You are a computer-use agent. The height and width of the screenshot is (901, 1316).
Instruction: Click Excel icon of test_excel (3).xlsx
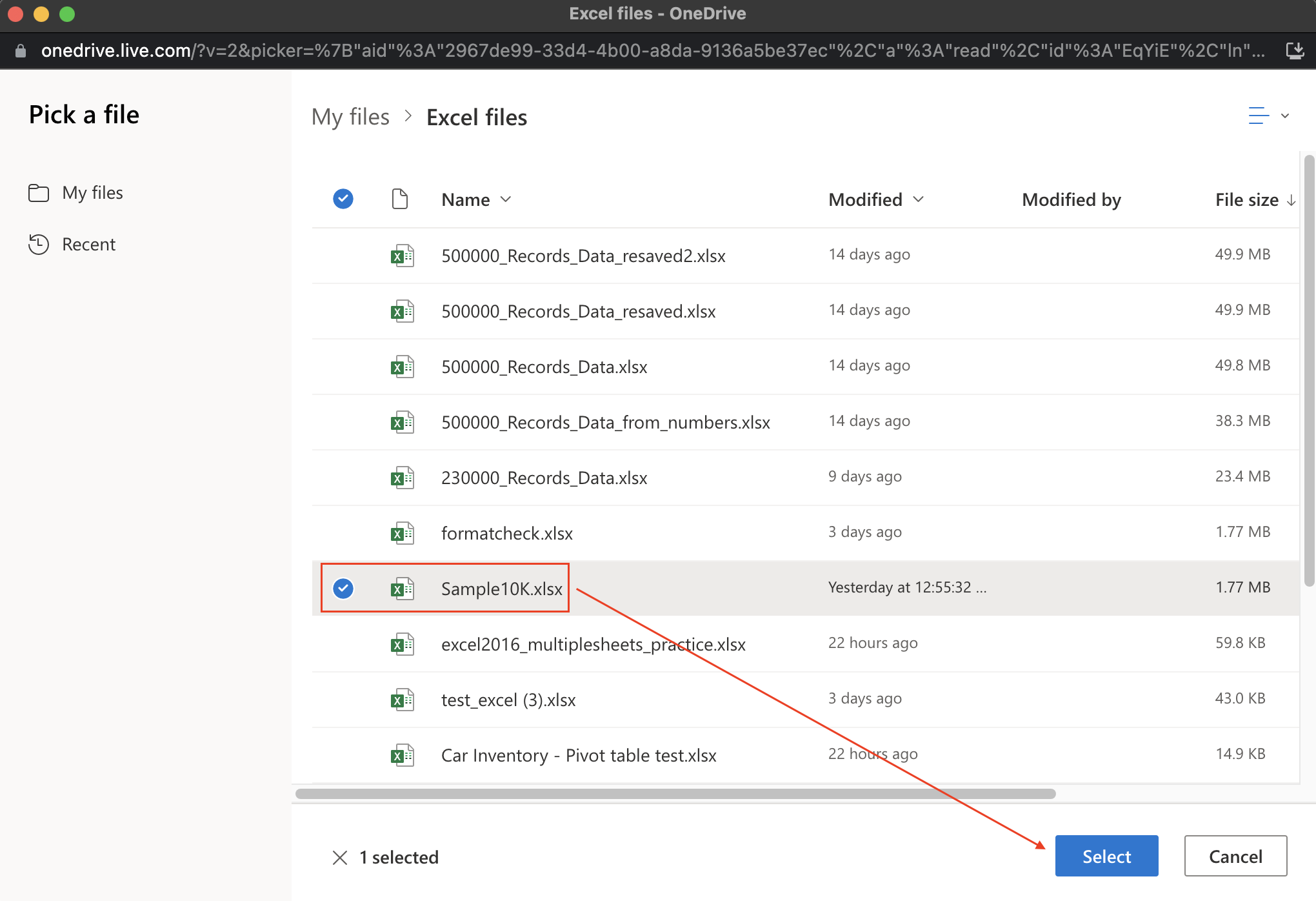(x=403, y=700)
